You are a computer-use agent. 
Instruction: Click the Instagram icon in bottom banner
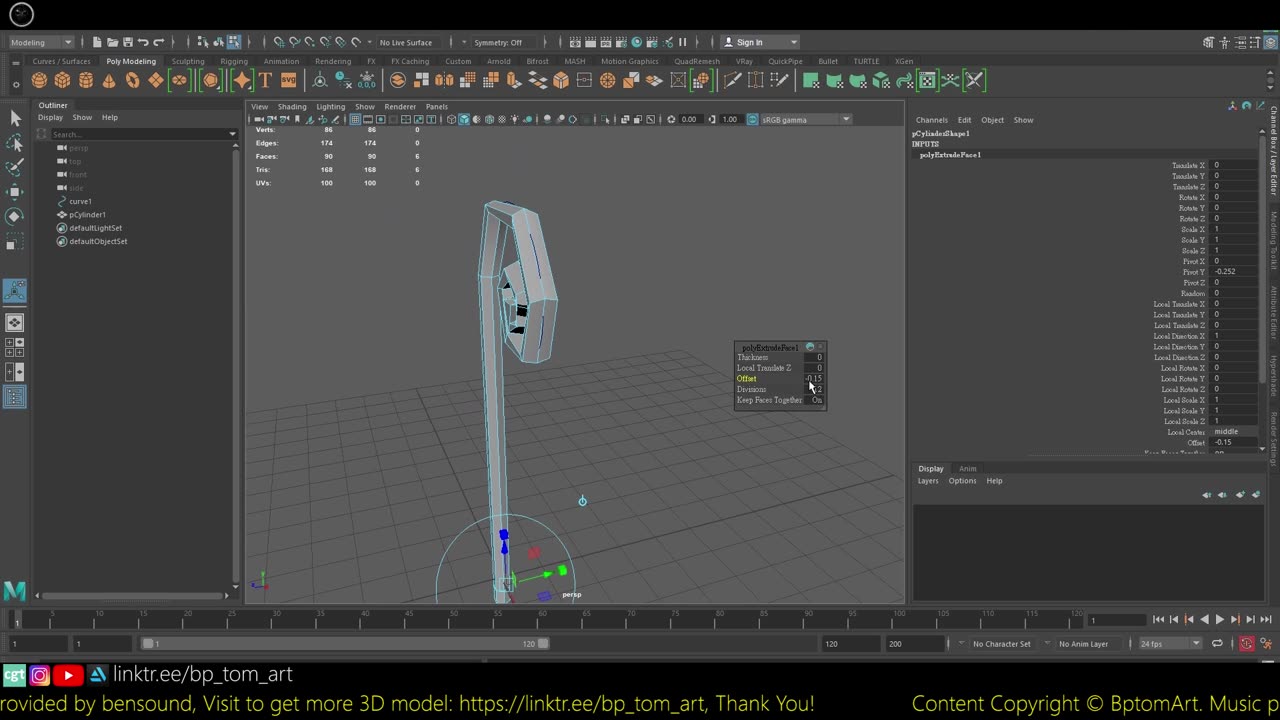click(40, 676)
